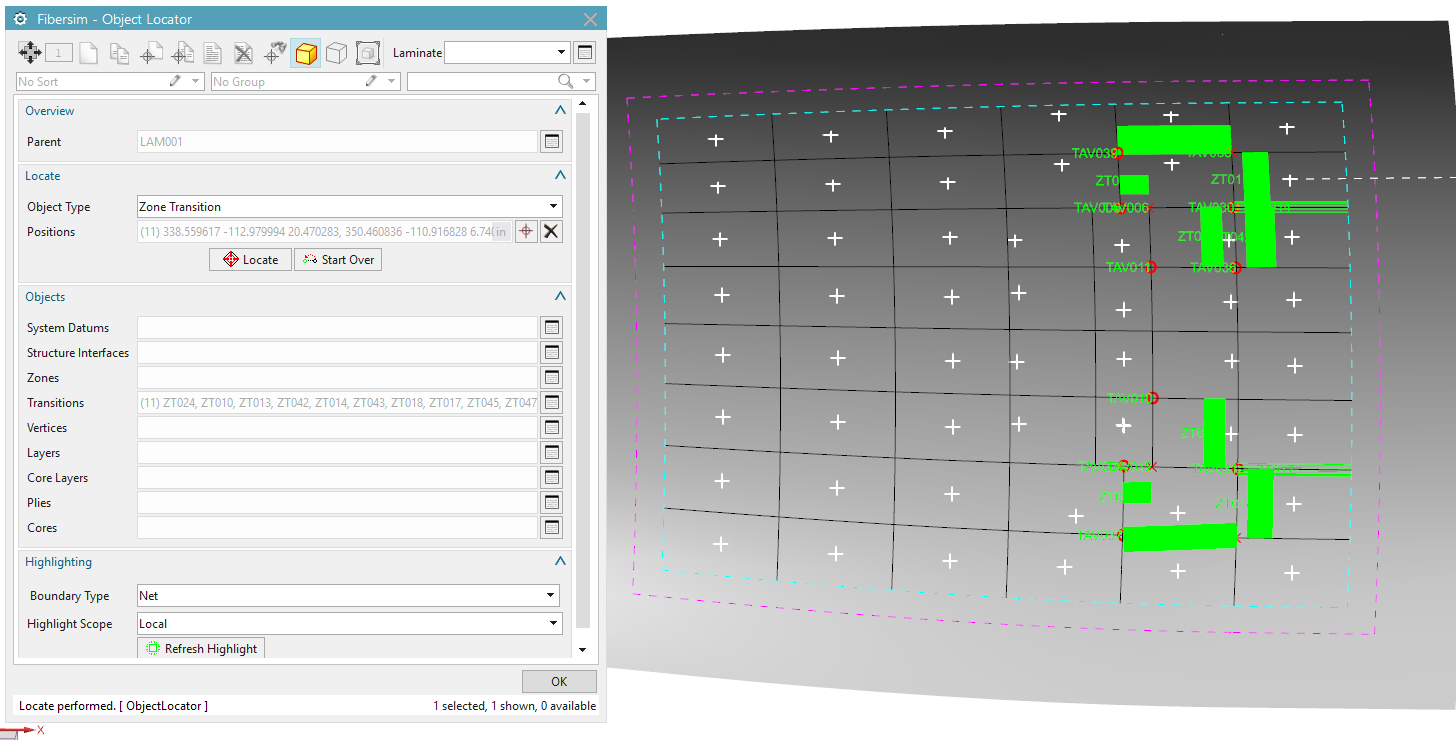Collapse the Overview section
Screen dimensions: 1456x740
(x=560, y=110)
